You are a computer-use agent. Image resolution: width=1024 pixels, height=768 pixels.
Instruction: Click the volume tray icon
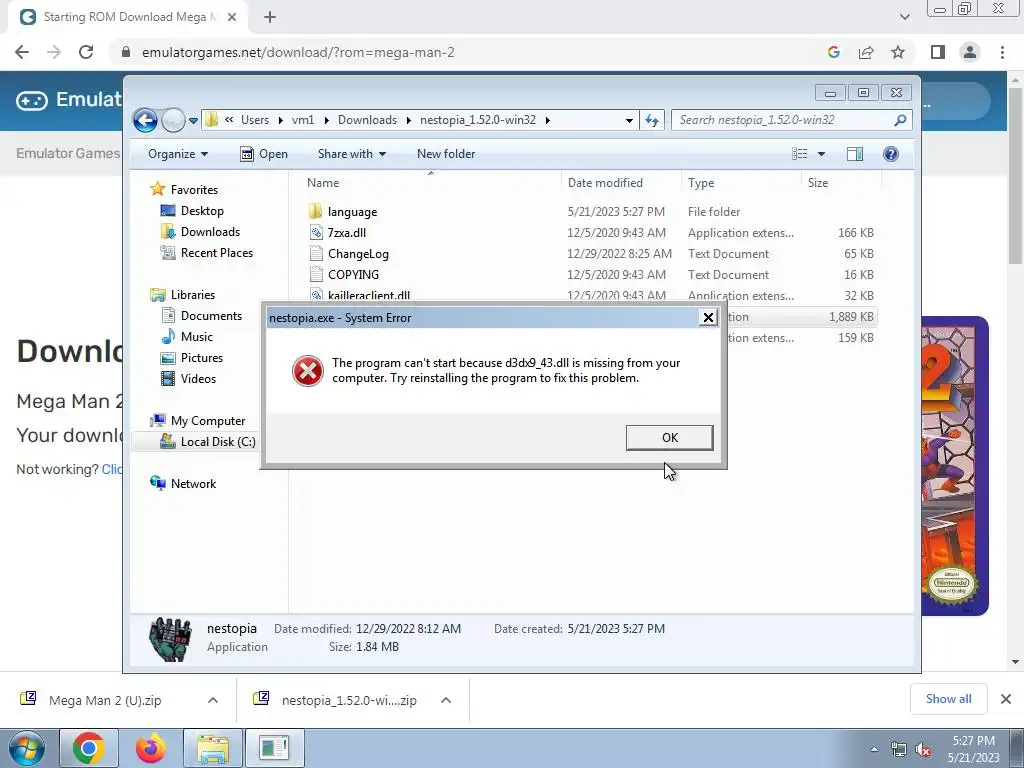pos(923,750)
